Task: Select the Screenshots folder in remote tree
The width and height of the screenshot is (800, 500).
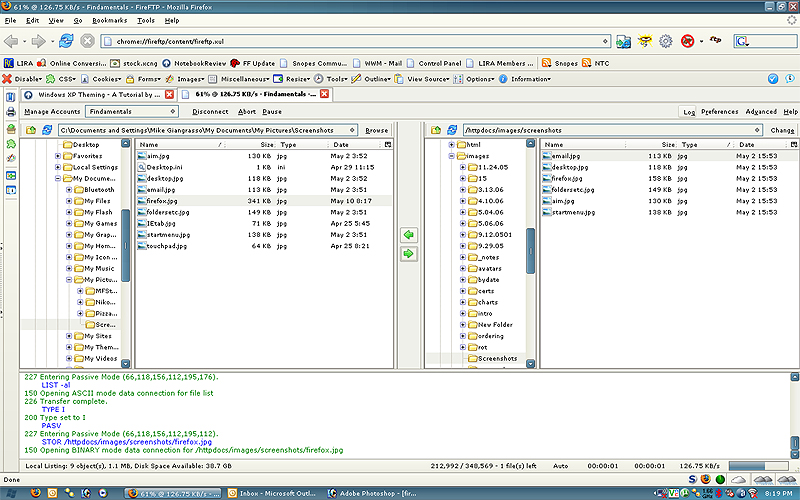Action: (x=497, y=359)
